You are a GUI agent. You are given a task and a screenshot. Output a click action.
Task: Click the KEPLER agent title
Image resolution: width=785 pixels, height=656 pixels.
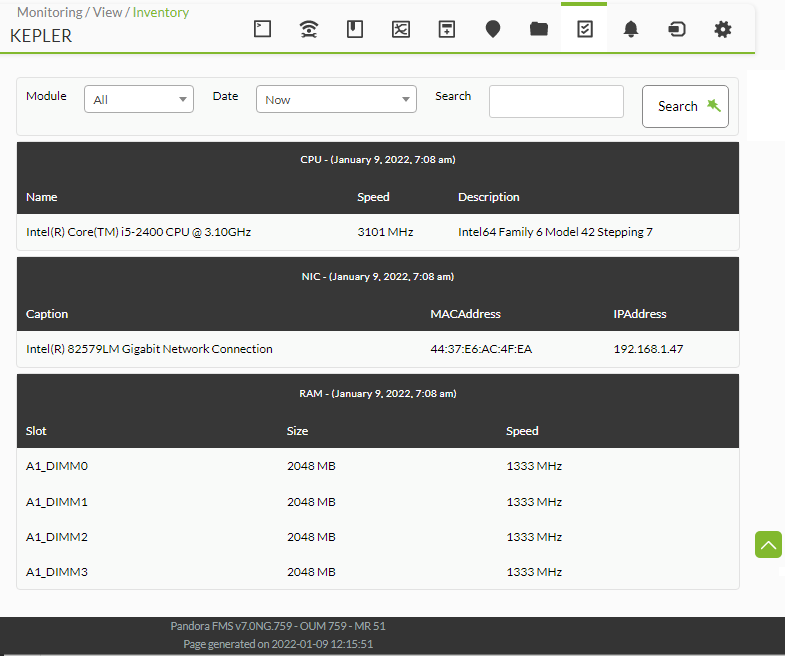pyautogui.click(x=41, y=36)
